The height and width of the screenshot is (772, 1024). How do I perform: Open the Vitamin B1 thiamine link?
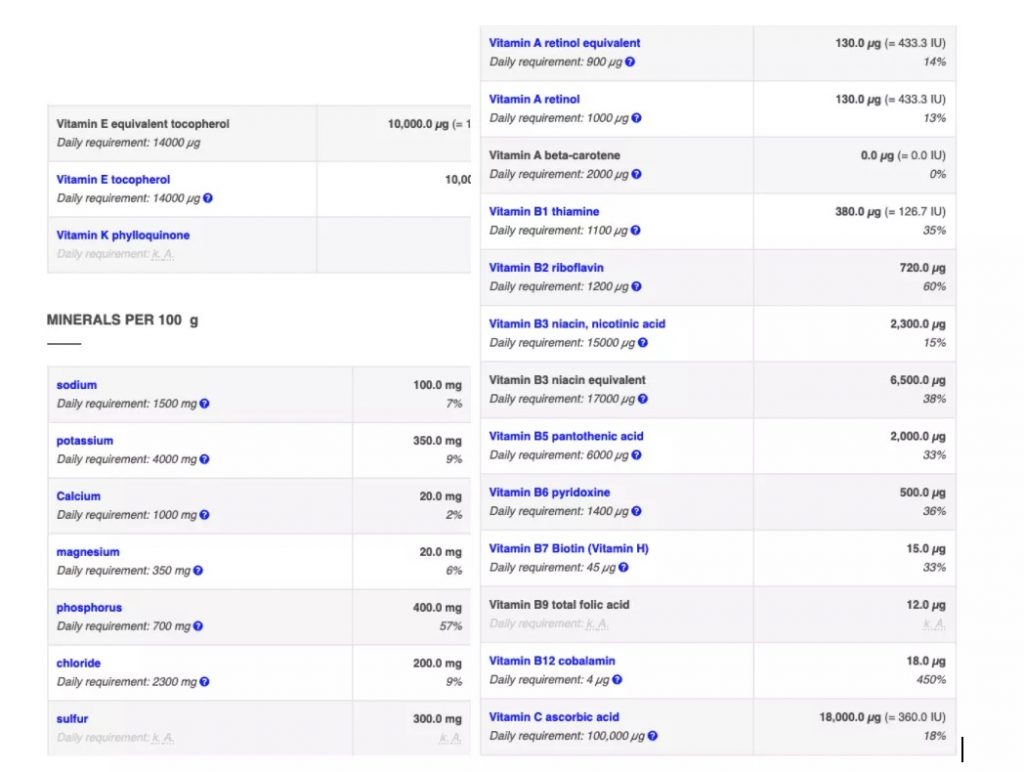(544, 211)
